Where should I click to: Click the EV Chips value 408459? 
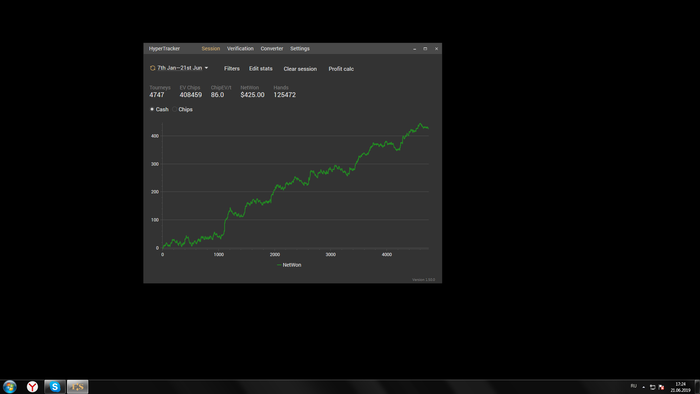pos(191,95)
